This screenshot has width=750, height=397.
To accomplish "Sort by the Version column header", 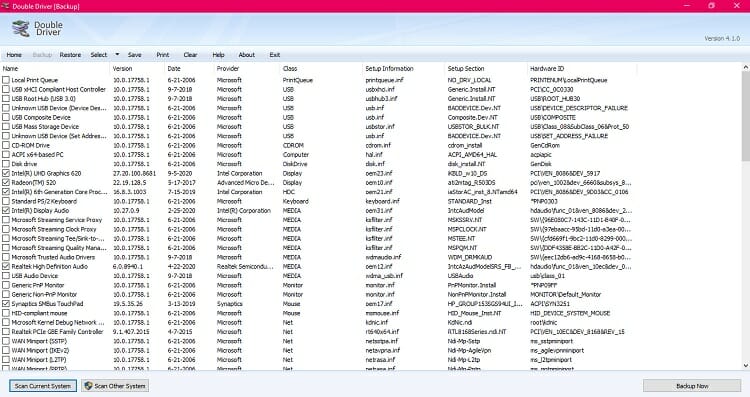I will [137, 68].
